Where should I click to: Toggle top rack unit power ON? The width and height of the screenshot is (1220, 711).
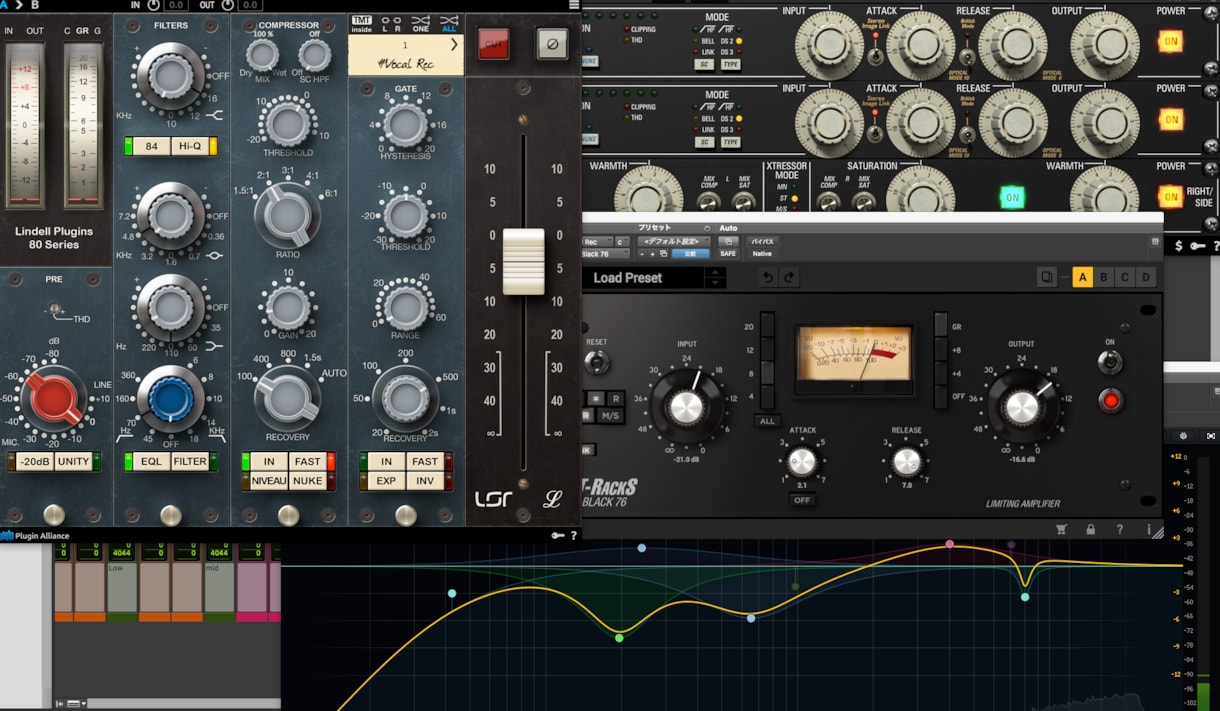tap(1170, 42)
